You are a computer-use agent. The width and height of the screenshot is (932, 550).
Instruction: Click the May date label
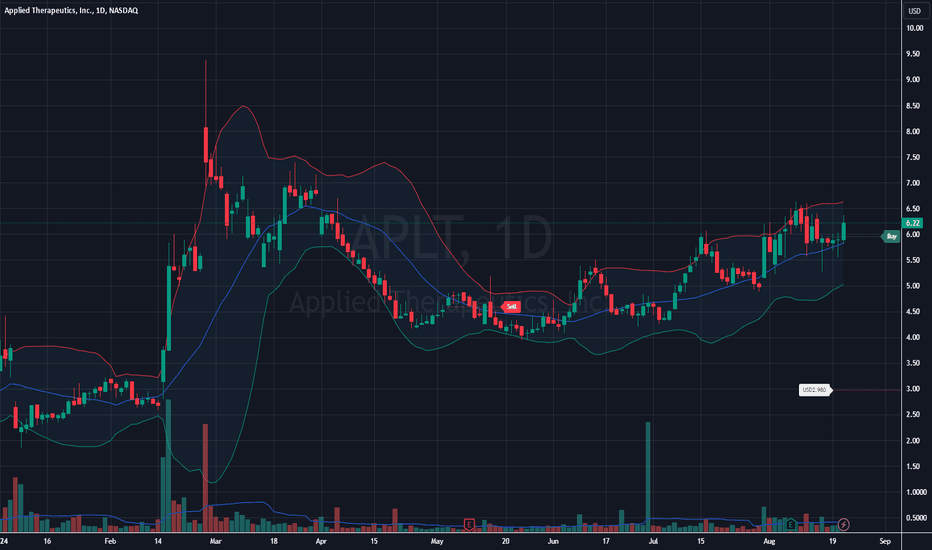(437, 541)
